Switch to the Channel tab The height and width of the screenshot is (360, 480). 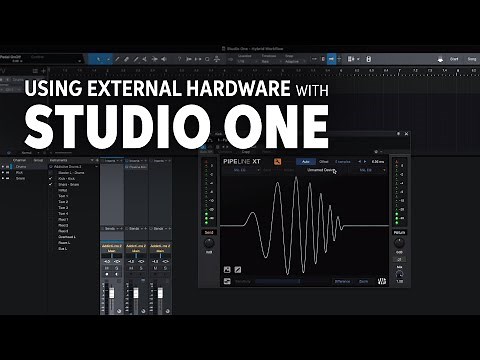coord(19,160)
